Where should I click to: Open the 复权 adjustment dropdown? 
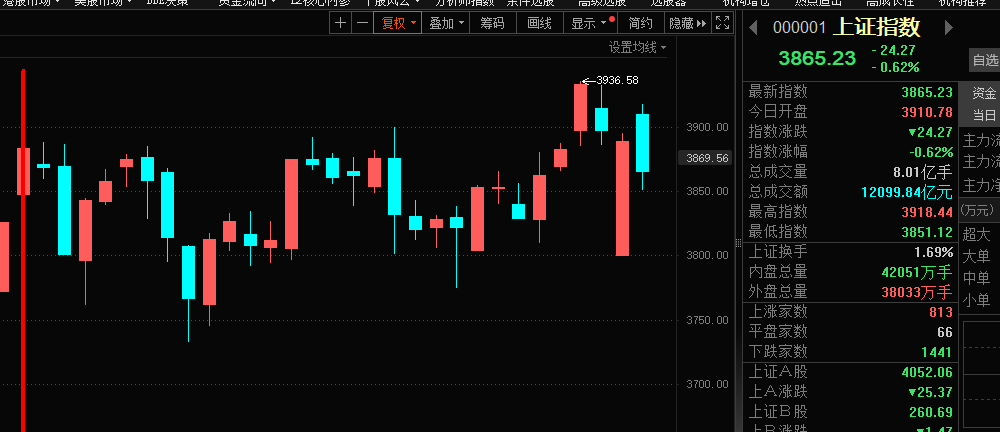(396, 23)
